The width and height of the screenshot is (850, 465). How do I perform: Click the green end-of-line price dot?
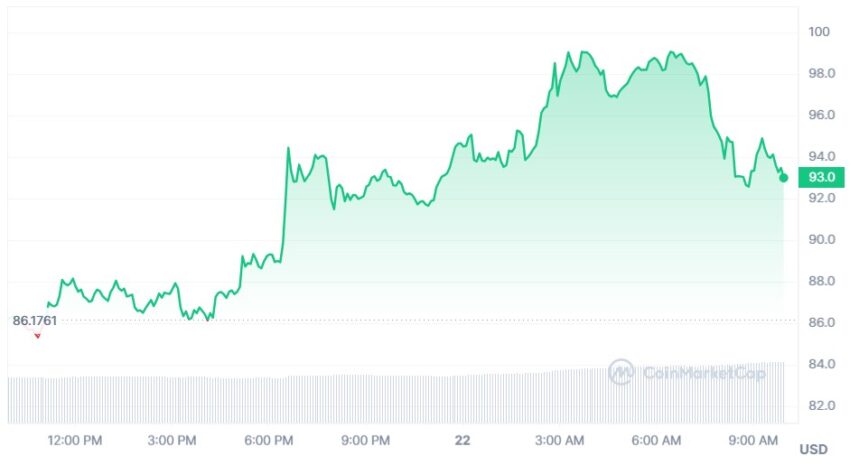[x=783, y=178]
